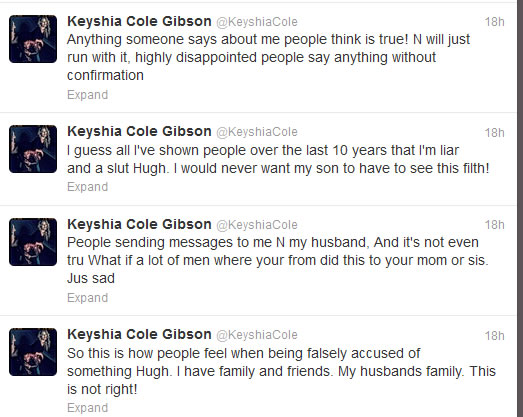Open avatar on the 'I guess all I've shown' tweet
Viewport: 523px width, 417px height.
[33, 149]
